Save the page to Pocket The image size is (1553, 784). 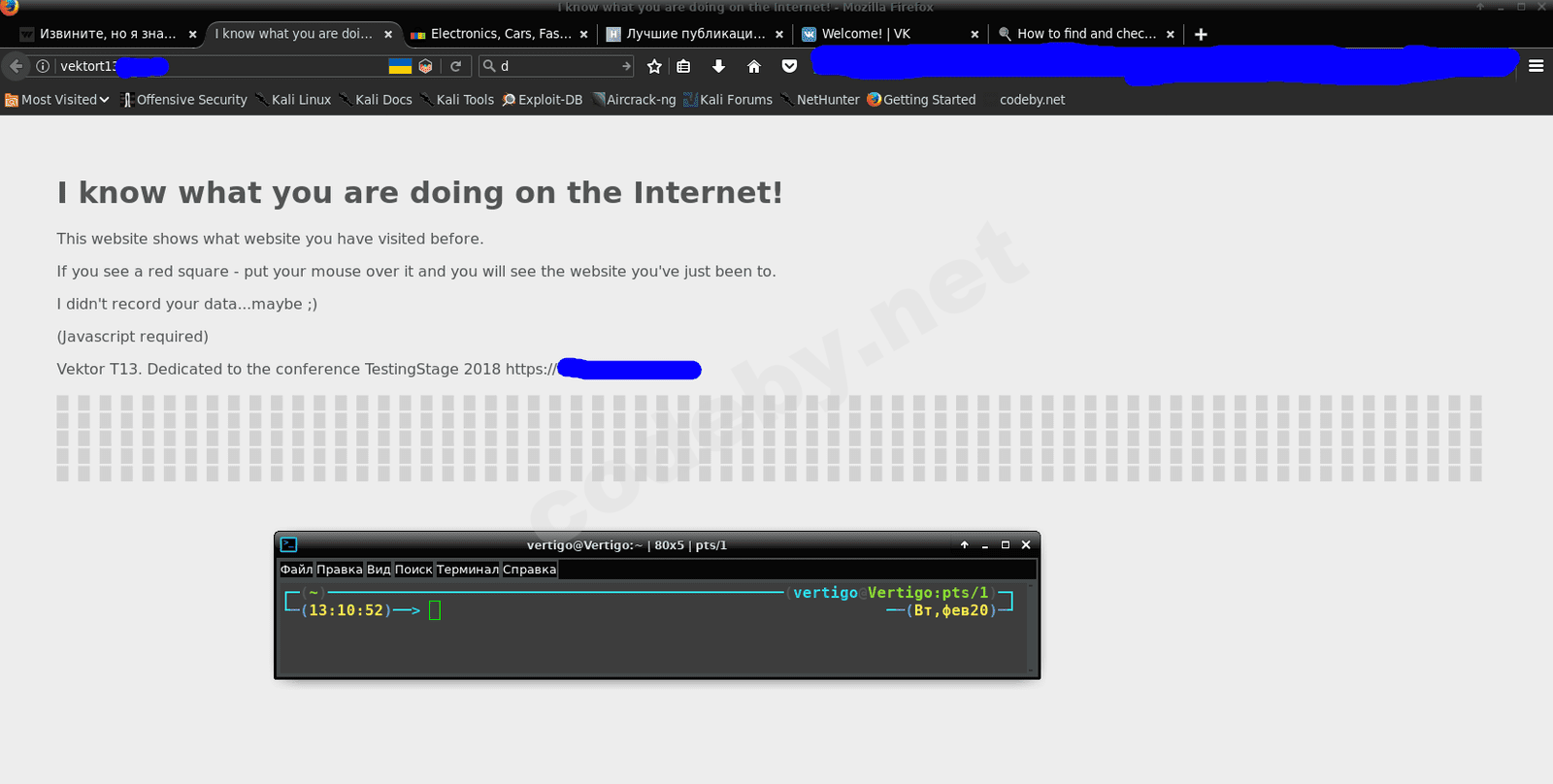789,66
